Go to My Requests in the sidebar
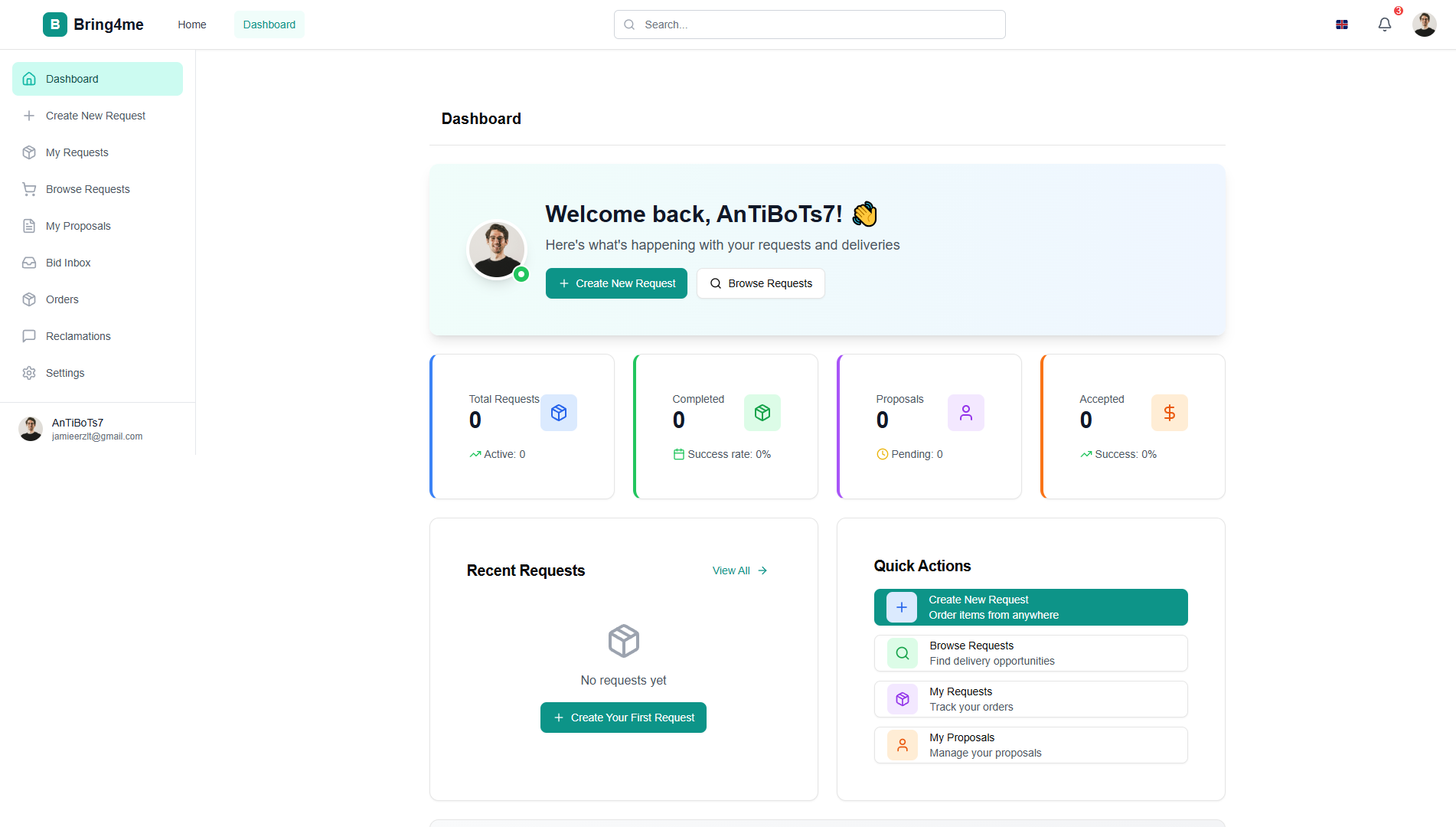1456x827 pixels. 97,152
